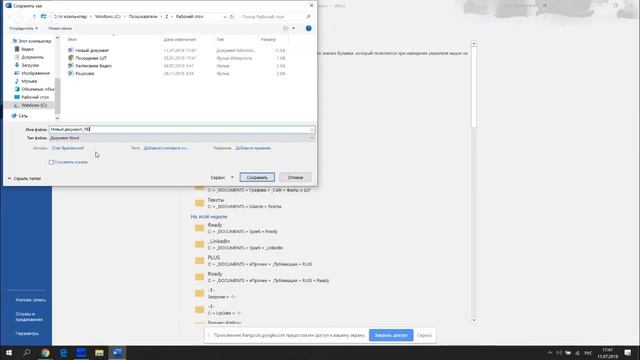This screenshot has width=640, height=360.
Task: Click the PLUS folder icon in Word
Action: 199,260
